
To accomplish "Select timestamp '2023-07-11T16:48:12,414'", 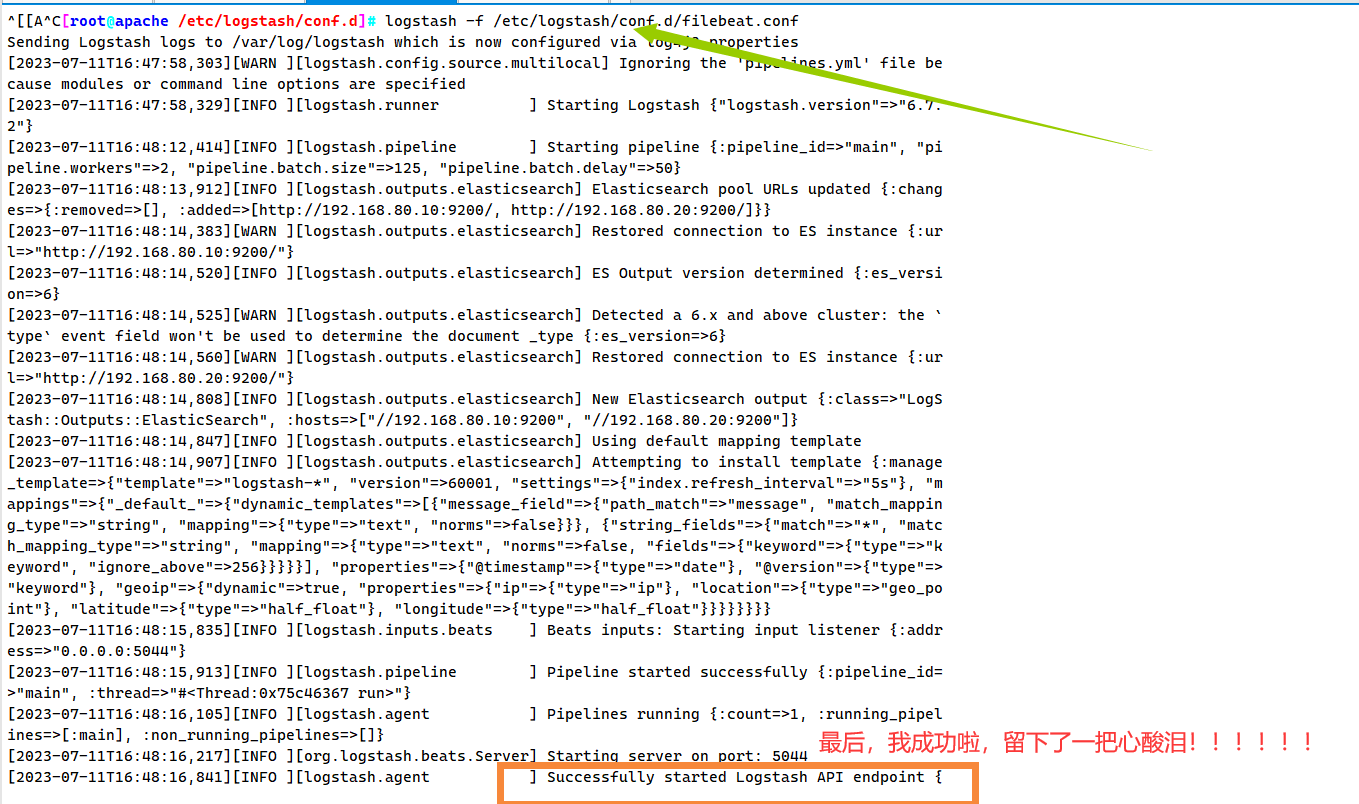I will (119, 147).
